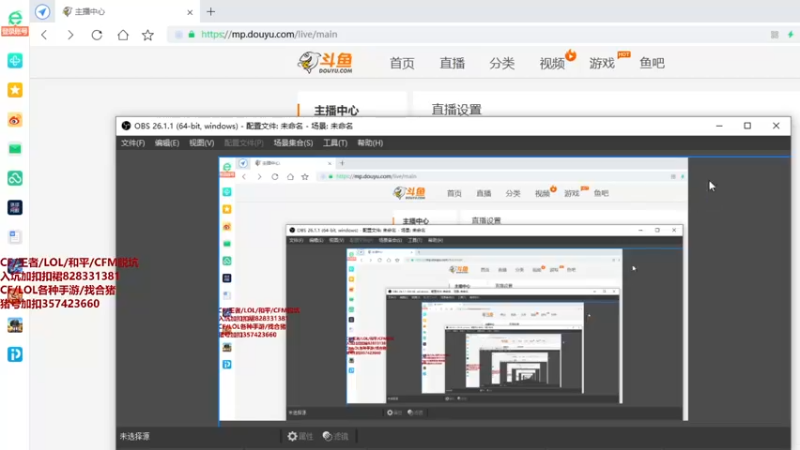Image resolution: width=800 pixels, height=450 pixels.
Task: Click the green lock security icon
Action: point(192,34)
